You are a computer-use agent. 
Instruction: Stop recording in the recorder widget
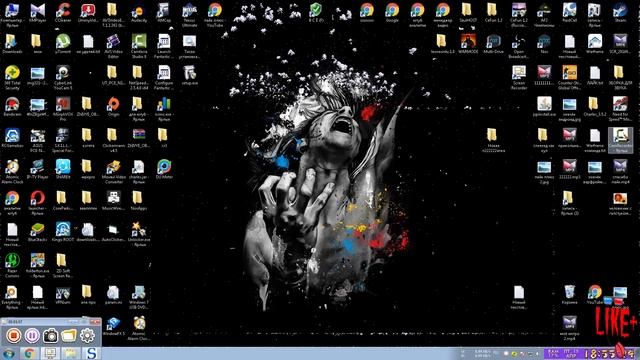13,336
